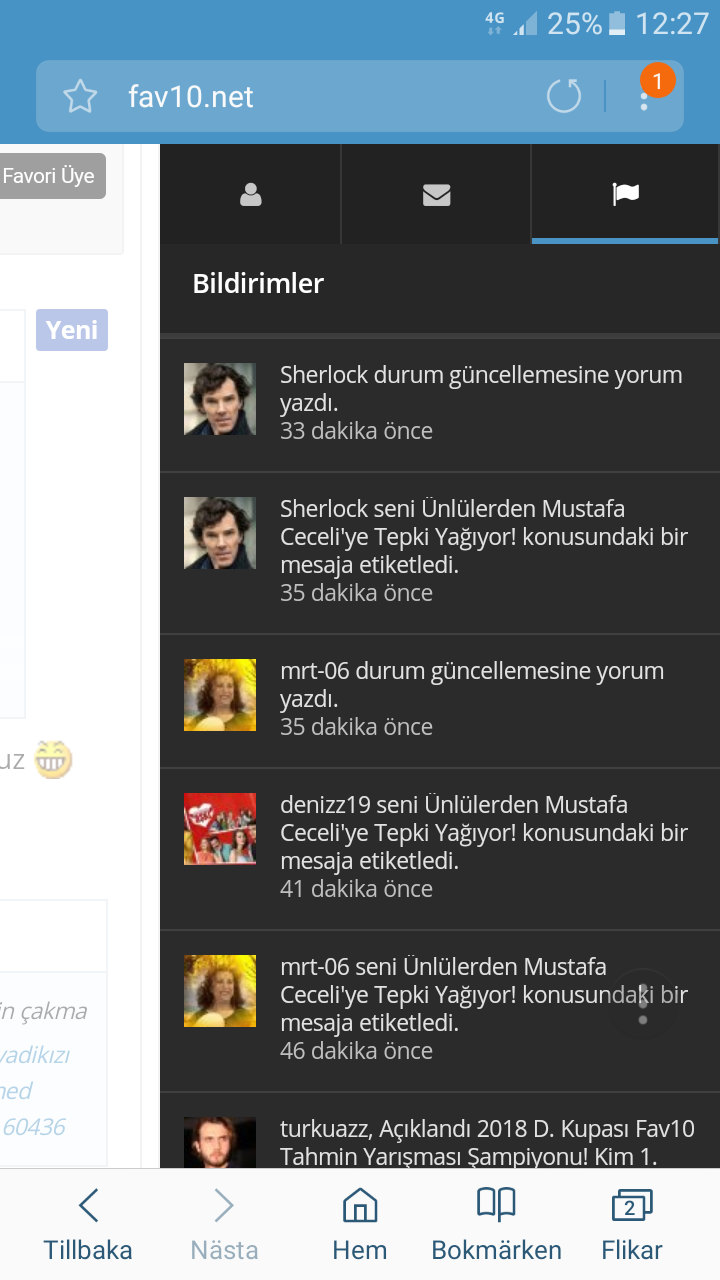Click the Favori Üye button
The width and height of the screenshot is (720, 1280).
click(50, 176)
